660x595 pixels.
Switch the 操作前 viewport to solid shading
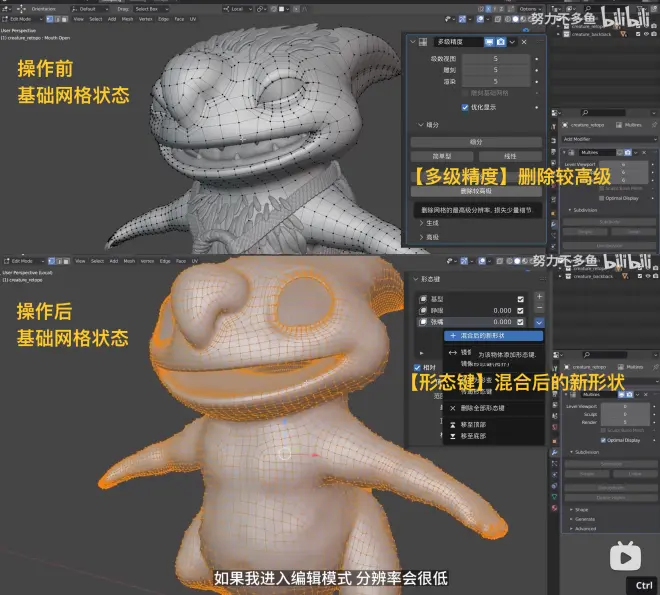click(x=515, y=19)
